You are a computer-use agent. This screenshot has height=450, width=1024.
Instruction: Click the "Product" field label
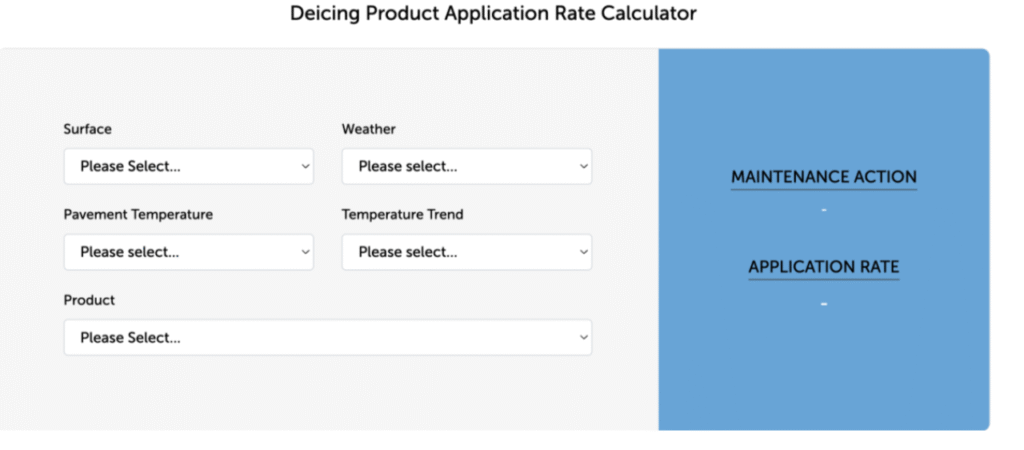click(x=89, y=300)
